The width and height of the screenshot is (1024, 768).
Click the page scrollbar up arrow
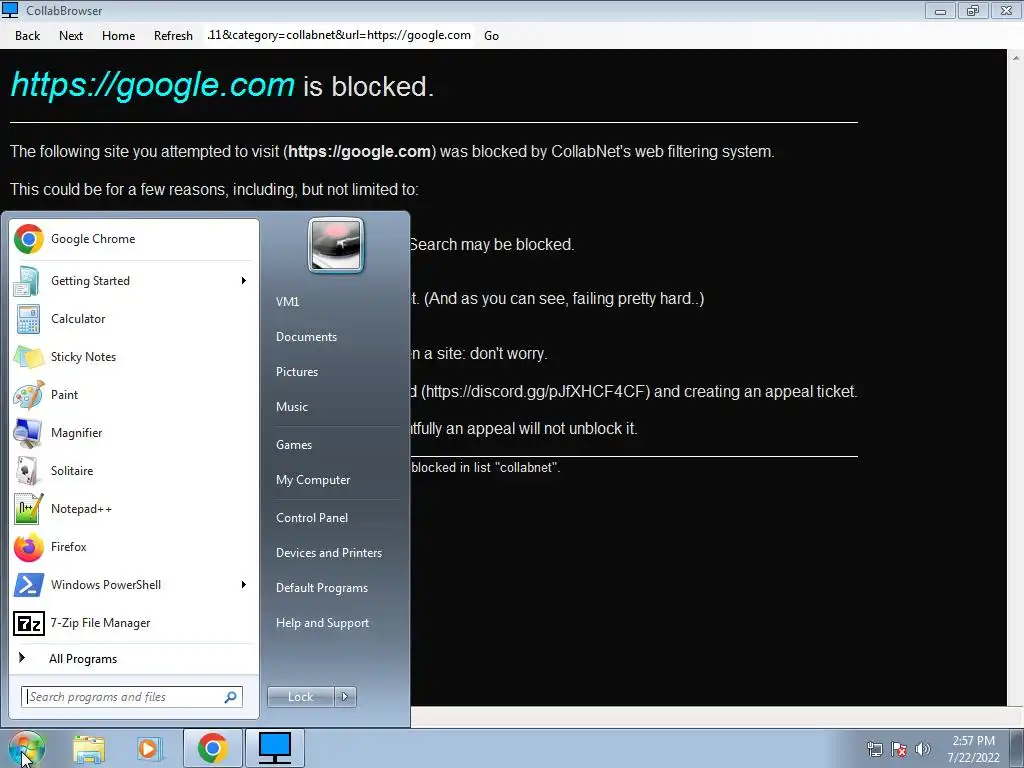[x=1016, y=58]
